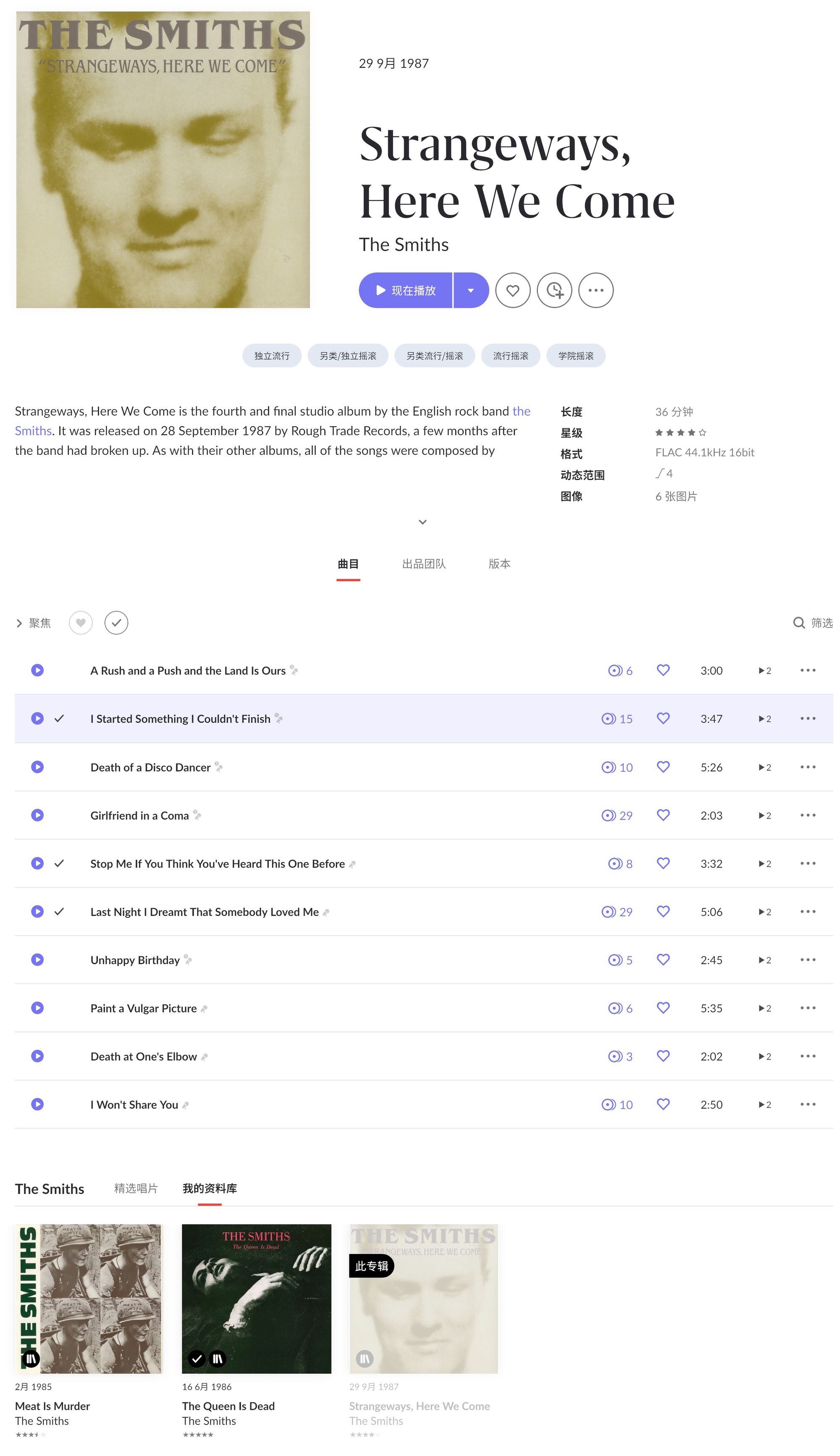
Task: Click play icon for Unhappy Birthday
Action: coord(37,960)
